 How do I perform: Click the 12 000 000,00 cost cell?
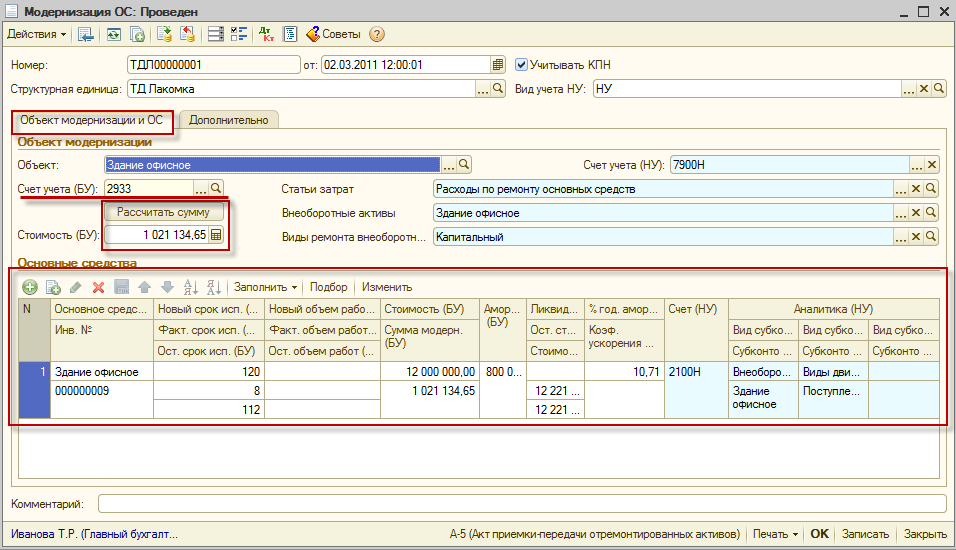(x=430, y=372)
